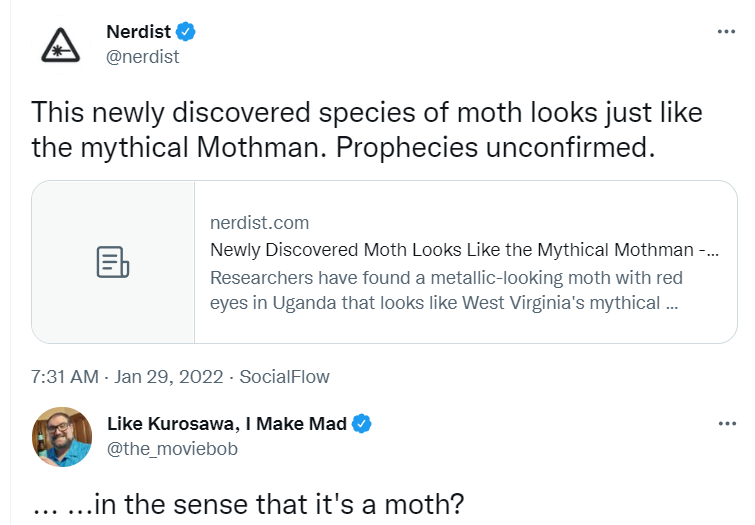Open the nerdist.com domain link in the card
The image size is (755, 525).
point(260,223)
